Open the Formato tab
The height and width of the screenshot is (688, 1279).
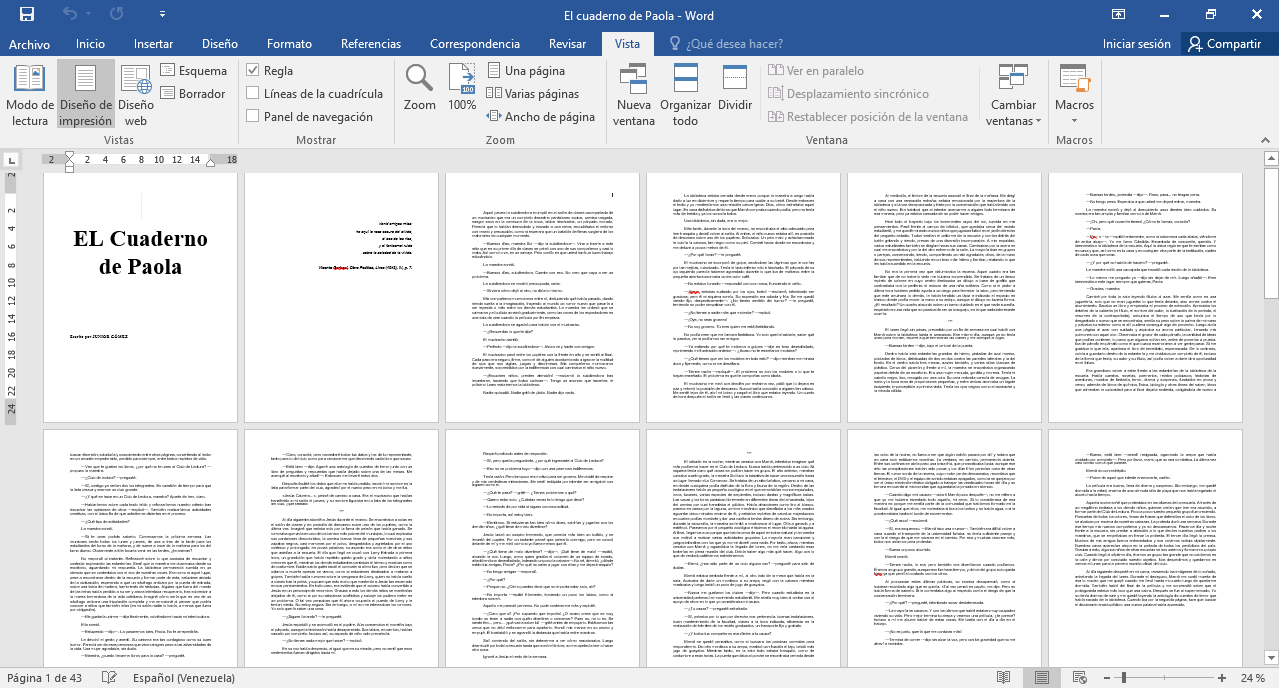tap(289, 44)
